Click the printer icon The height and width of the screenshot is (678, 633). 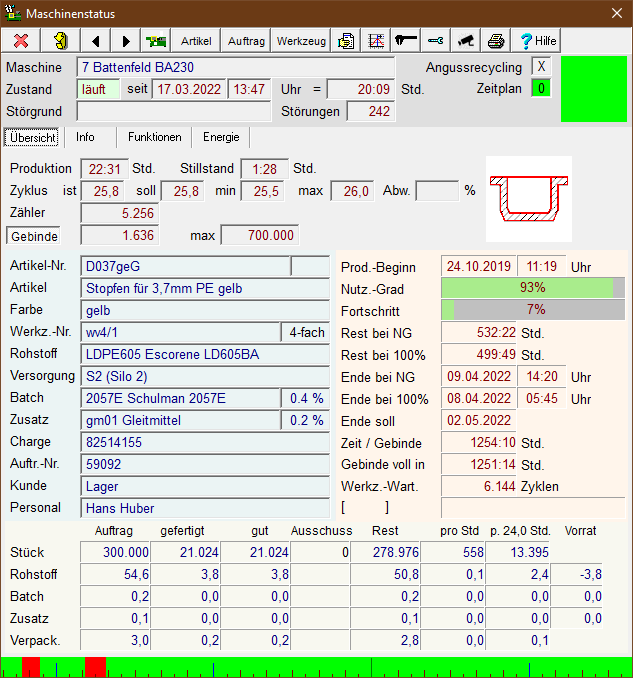click(x=495, y=41)
